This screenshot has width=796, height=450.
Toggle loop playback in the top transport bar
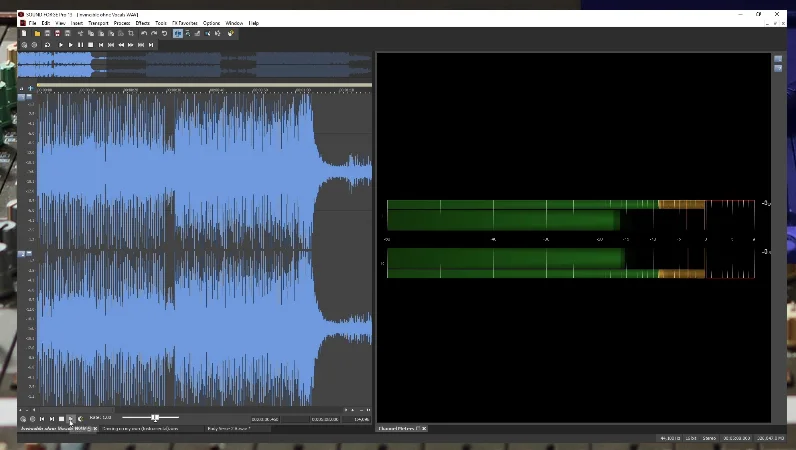tap(47, 45)
